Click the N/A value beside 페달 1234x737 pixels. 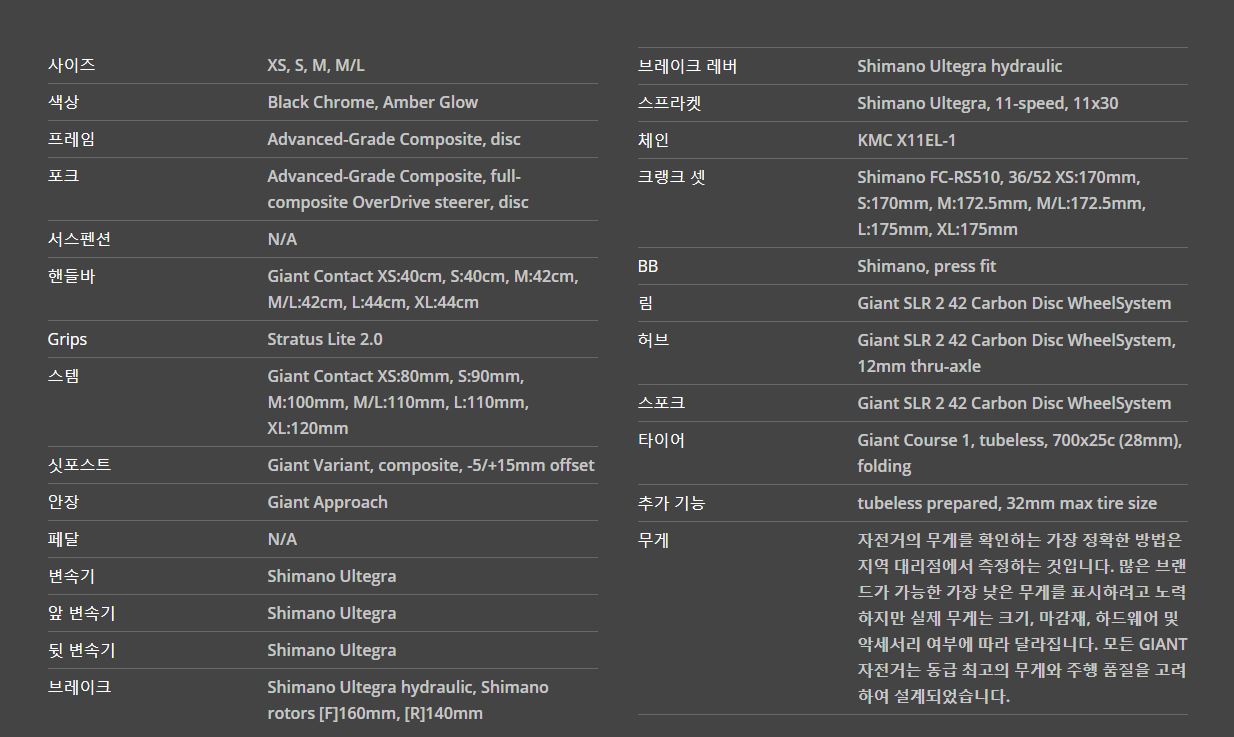tap(282, 539)
